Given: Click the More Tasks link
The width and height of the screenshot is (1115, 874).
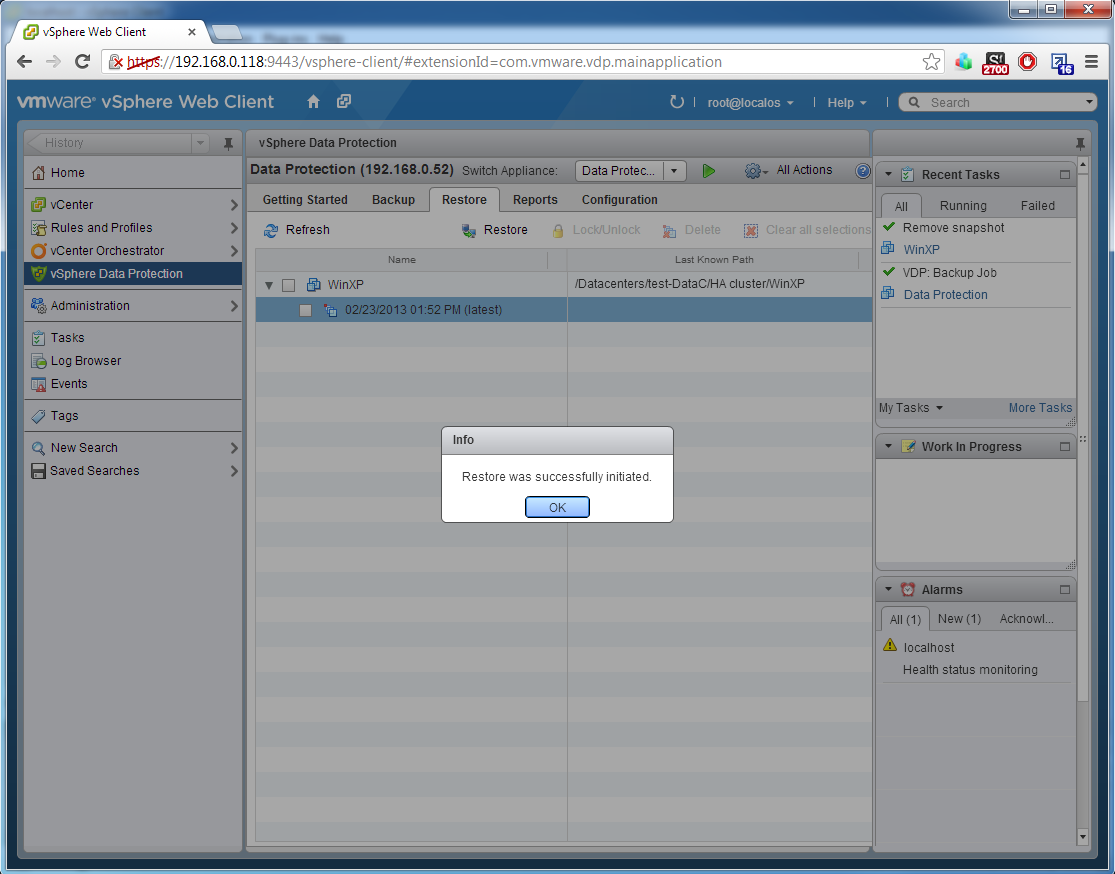Looking at the screenshot, I should 1040,408.
